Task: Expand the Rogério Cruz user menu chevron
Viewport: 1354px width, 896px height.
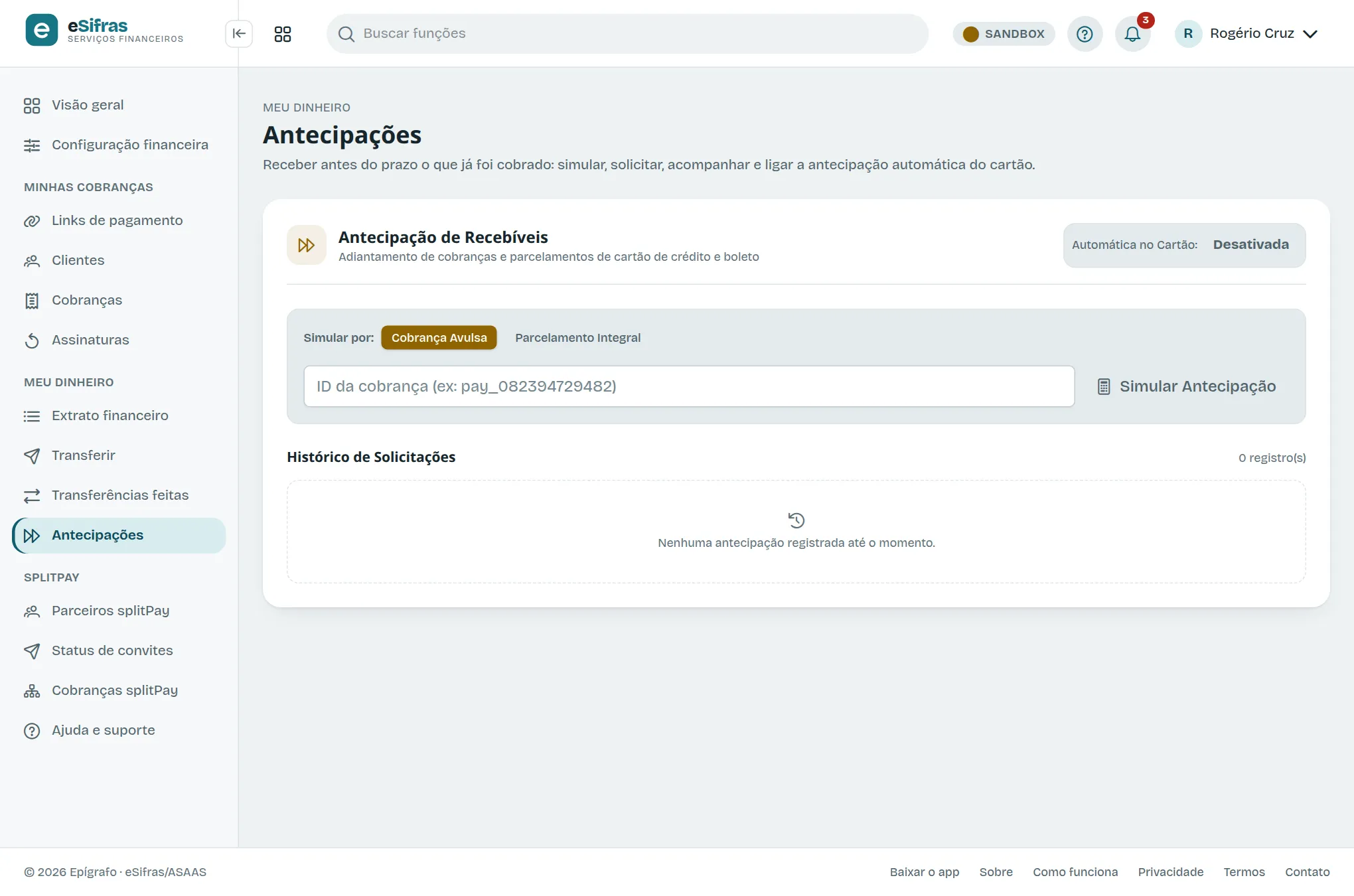Action: click(1310, 34)
